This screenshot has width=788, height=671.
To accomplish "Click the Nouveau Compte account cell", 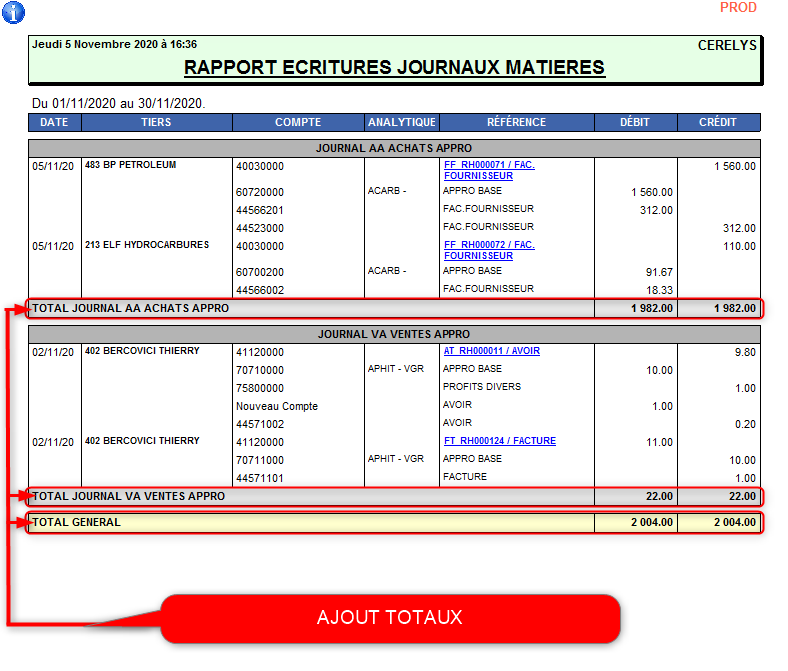I will [277, 406].
